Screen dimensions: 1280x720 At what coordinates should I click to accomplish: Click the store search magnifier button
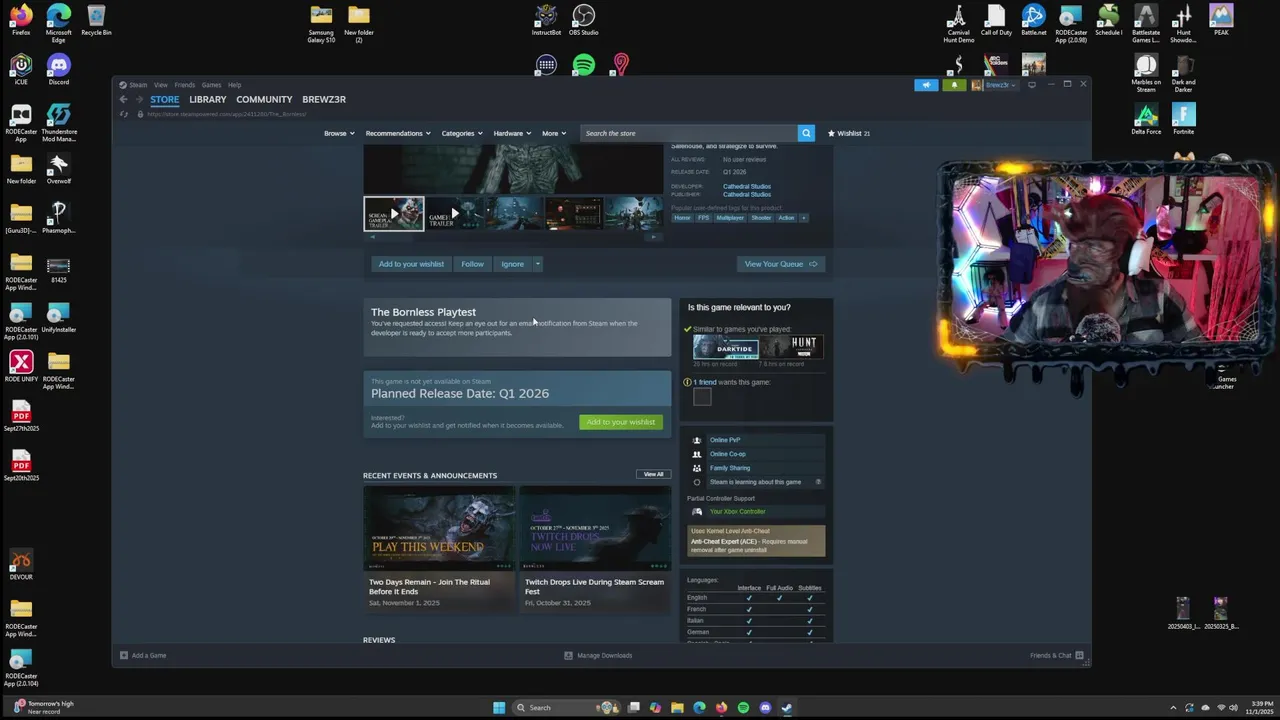[x=806, y=133]
